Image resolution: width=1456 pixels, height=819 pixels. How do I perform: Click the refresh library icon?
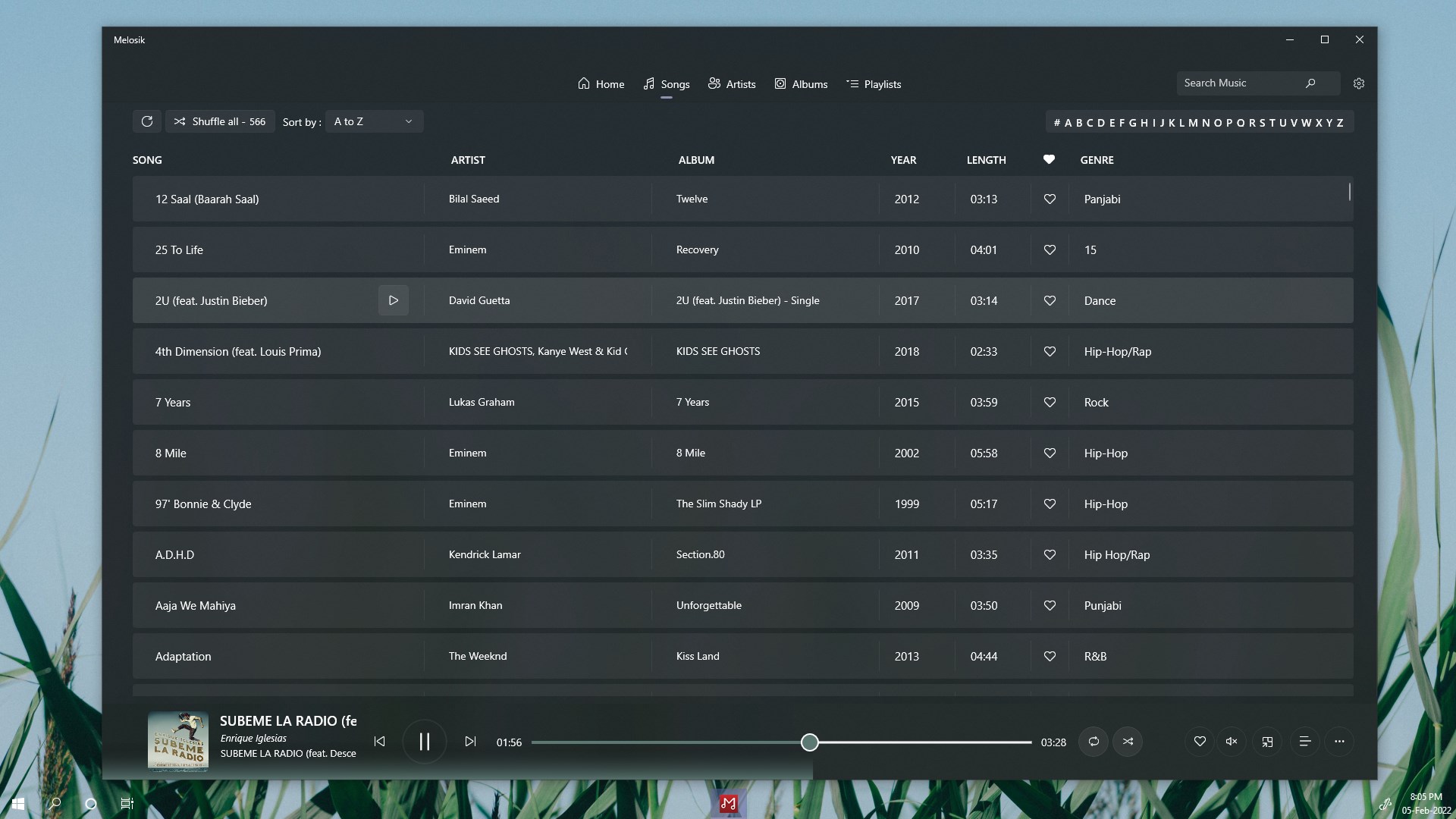(x=147, y=121)
